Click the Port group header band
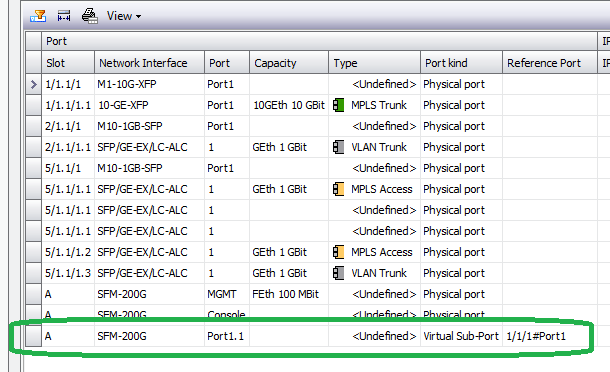610x372 pixels. tap(319, 41)
